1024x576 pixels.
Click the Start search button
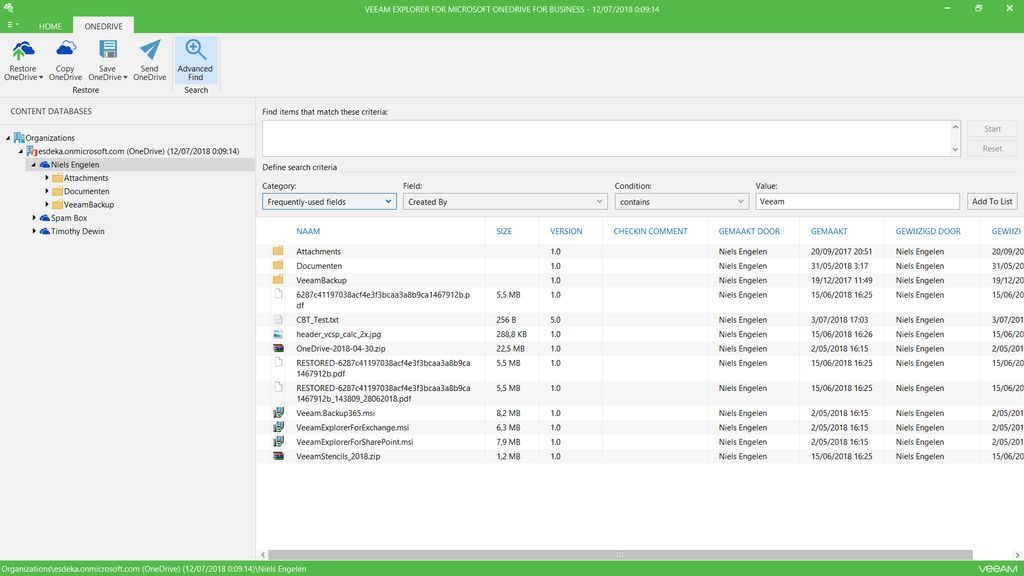992,129
